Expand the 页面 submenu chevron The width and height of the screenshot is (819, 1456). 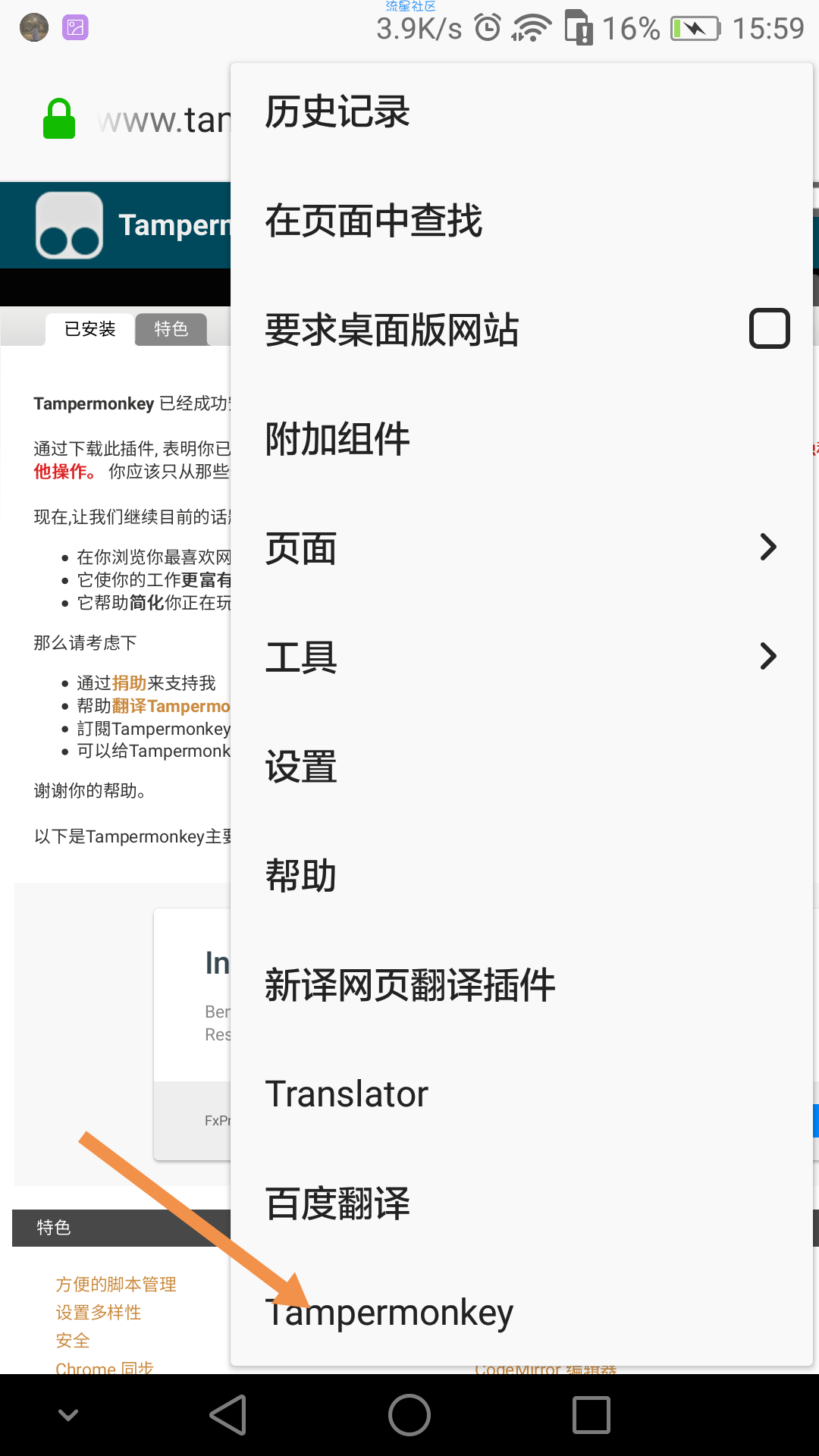click(x=768, y=547)
